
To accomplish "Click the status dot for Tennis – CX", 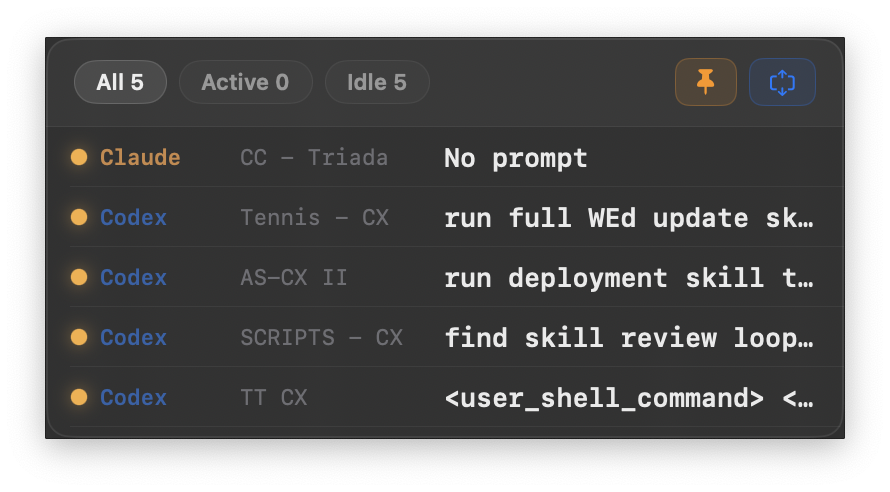I will pyautogui.click(x=79, y=217).
